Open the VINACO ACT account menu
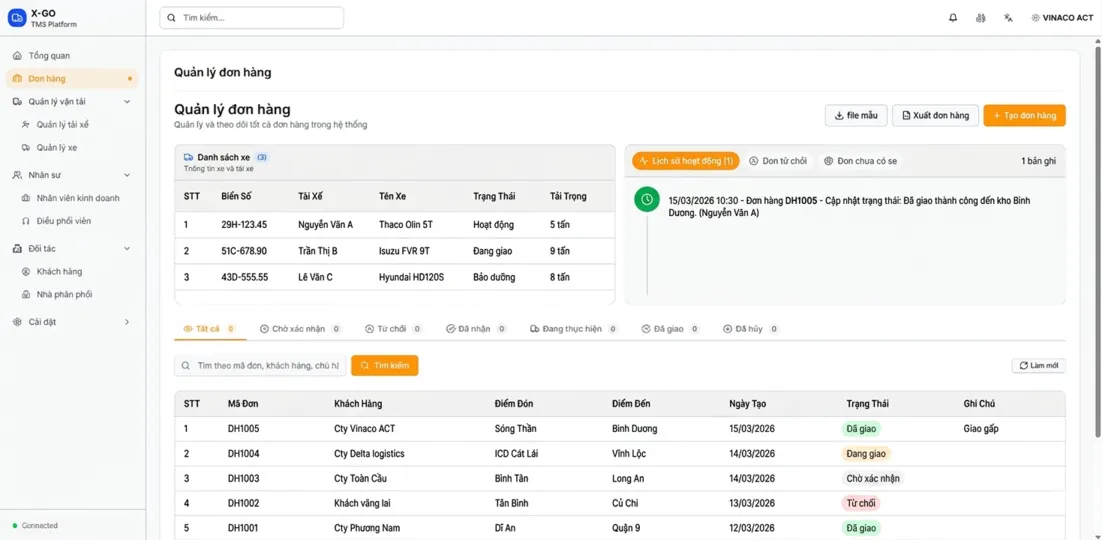 [1062, 18]
